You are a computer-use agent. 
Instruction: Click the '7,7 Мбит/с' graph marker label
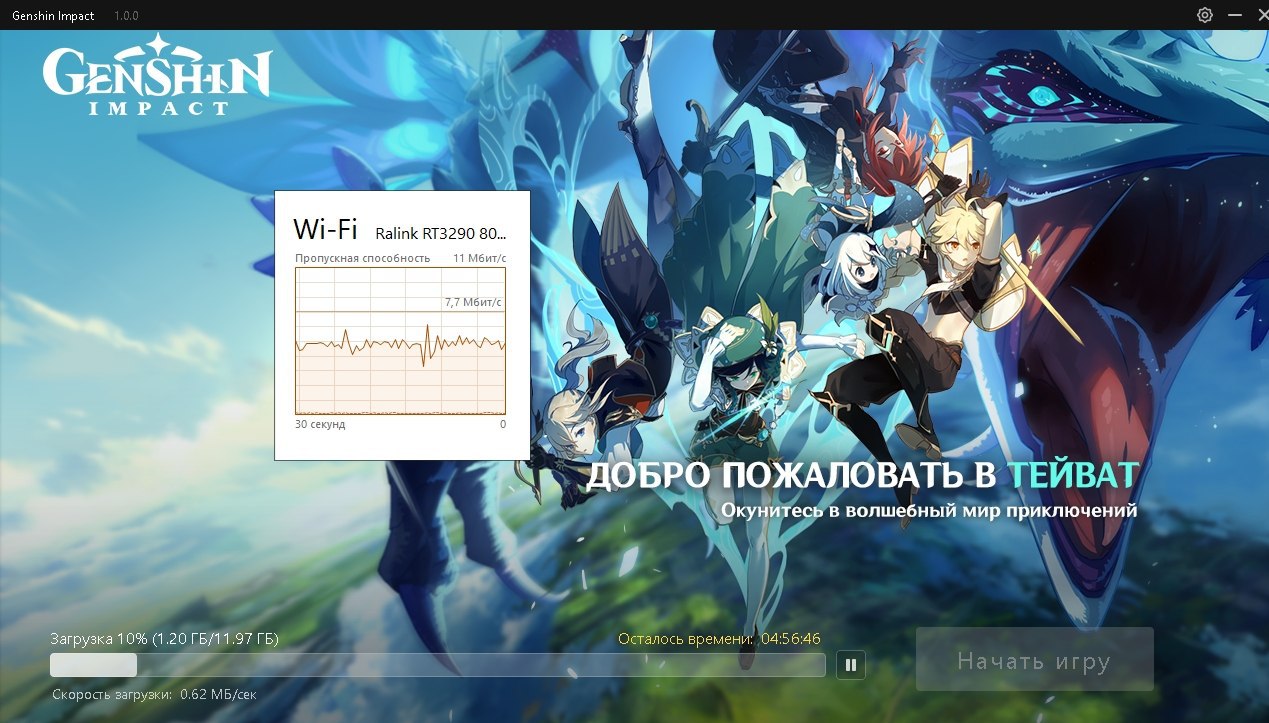[x=473, y=302]
